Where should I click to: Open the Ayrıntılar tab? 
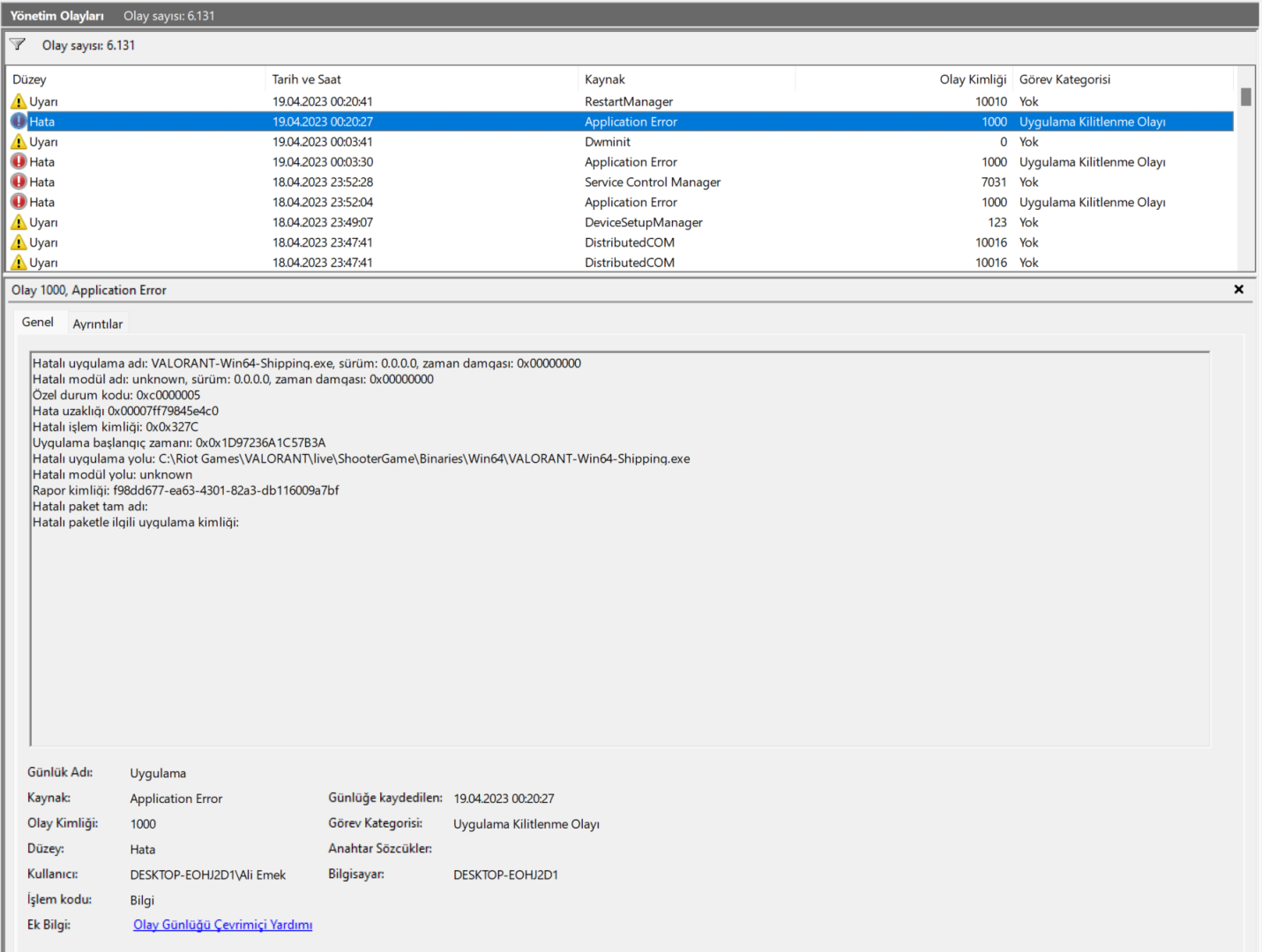pyautogui.click(x=98, y=324)
